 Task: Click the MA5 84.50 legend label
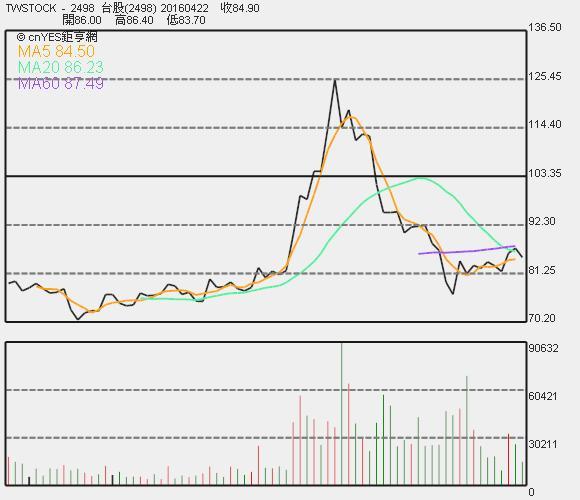tap(56, 51)
